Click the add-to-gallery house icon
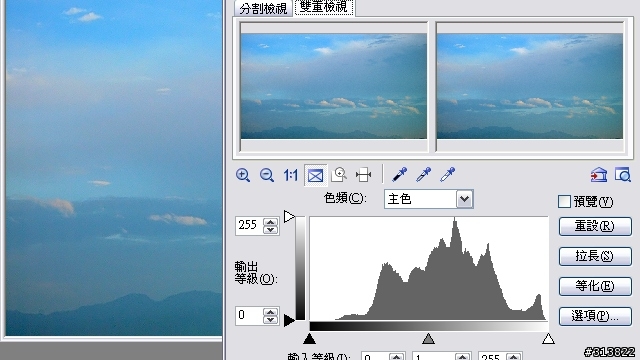 pyautogui.click(x=599, y=175)
